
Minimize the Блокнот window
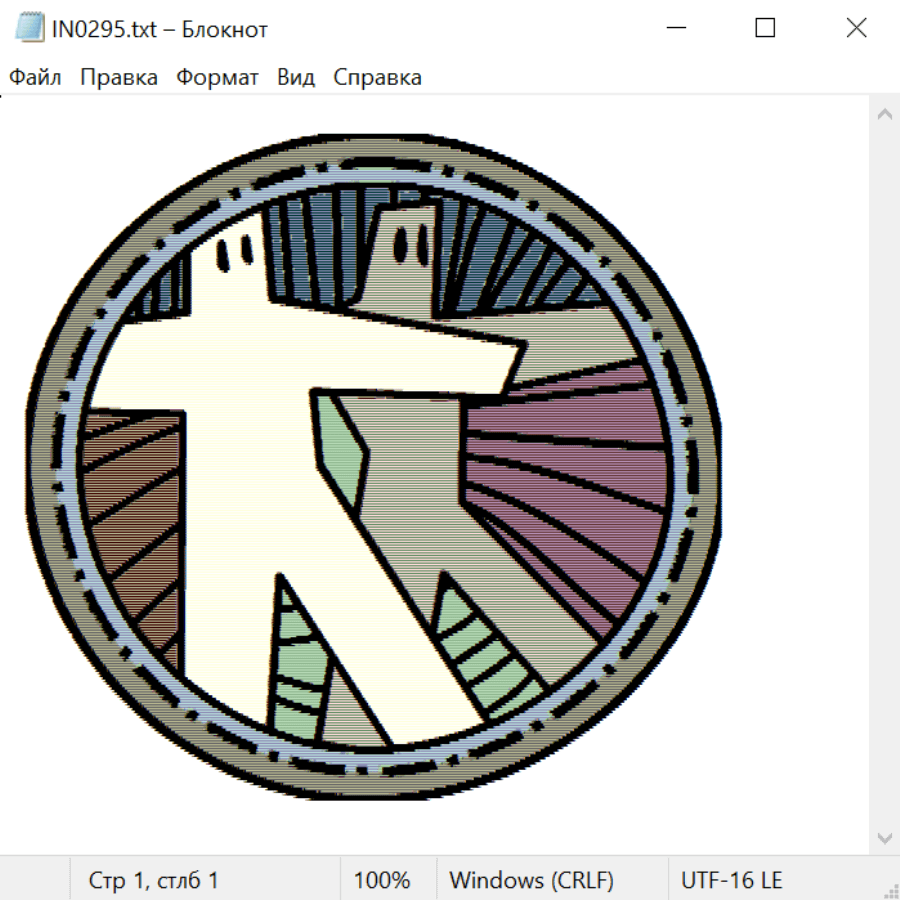click(x=675, y=28)
